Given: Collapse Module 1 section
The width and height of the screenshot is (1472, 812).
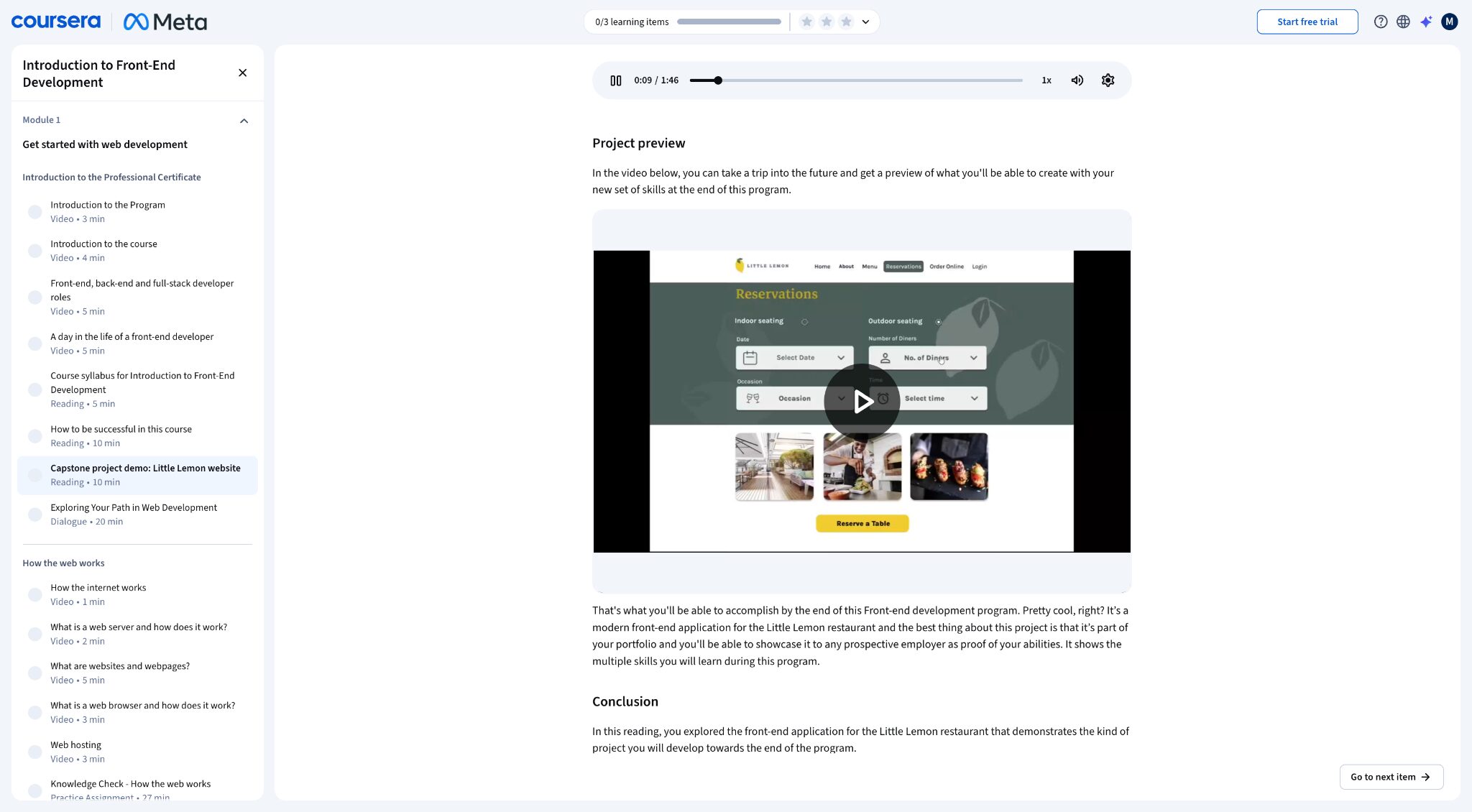Looking at the screenshot, I should coord(244,121).
